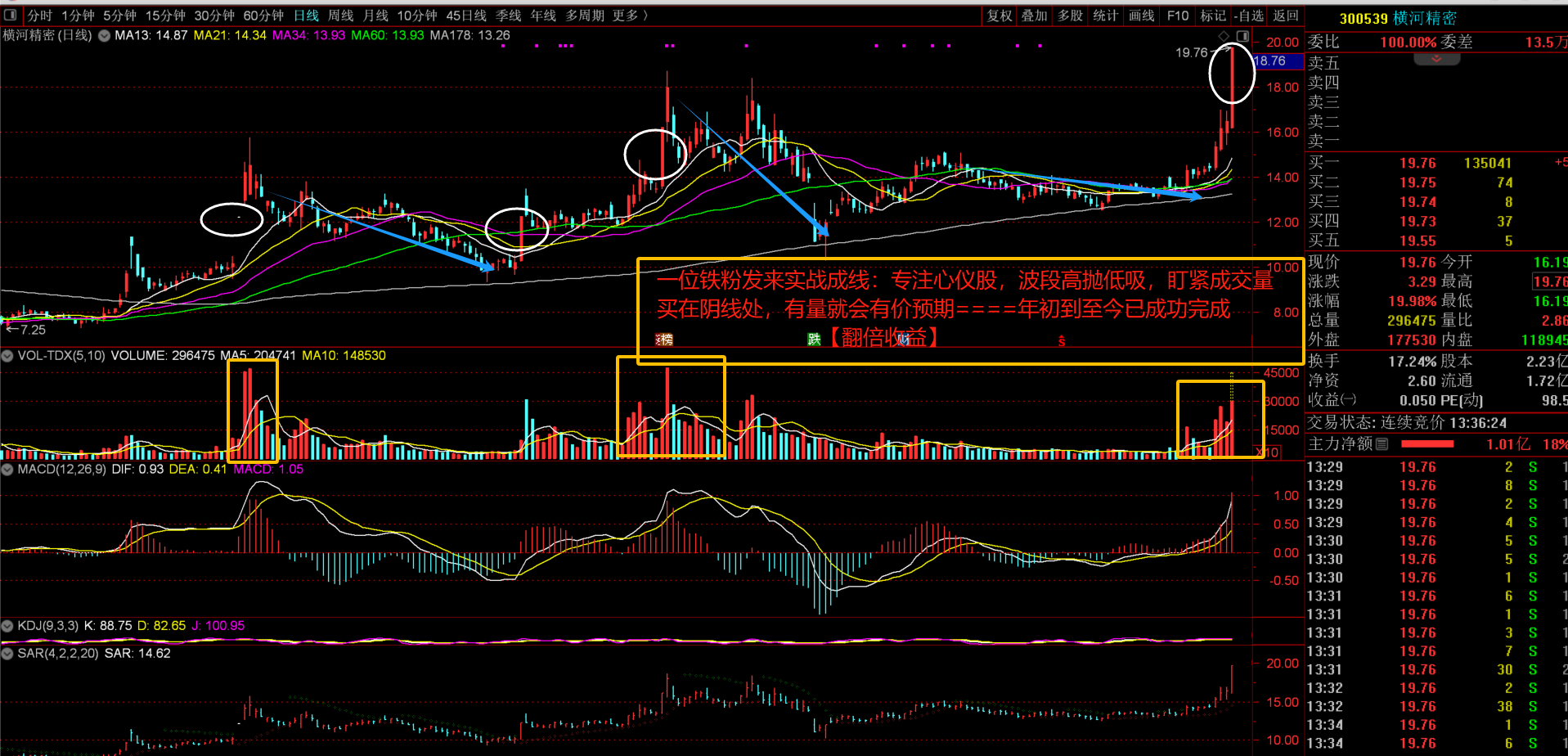Select the 日线 daily chart tab
The height and width of the screenshot is (756, 1568).
click(x=306, y=16)
